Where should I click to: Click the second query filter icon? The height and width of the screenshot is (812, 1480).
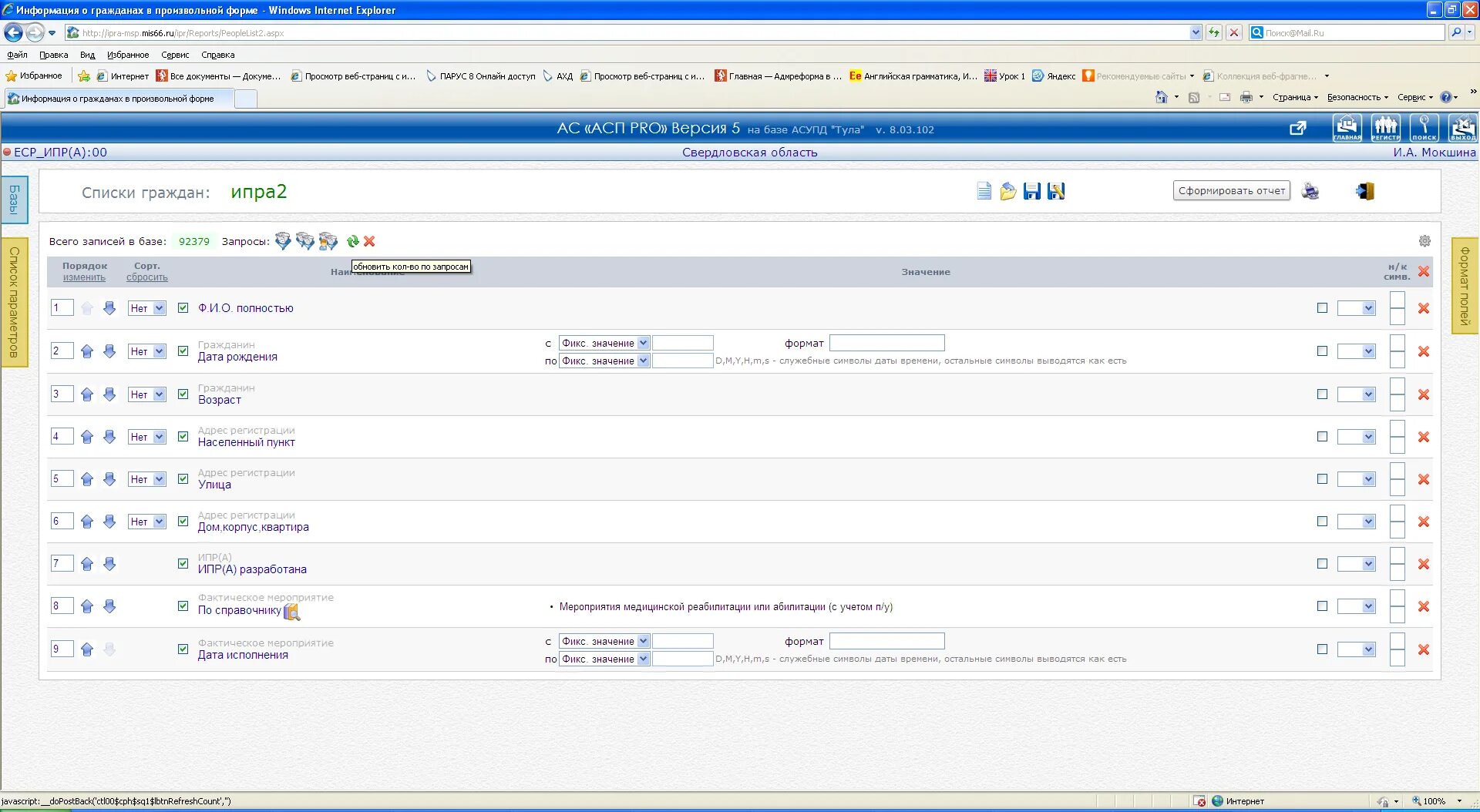point(305,241)
